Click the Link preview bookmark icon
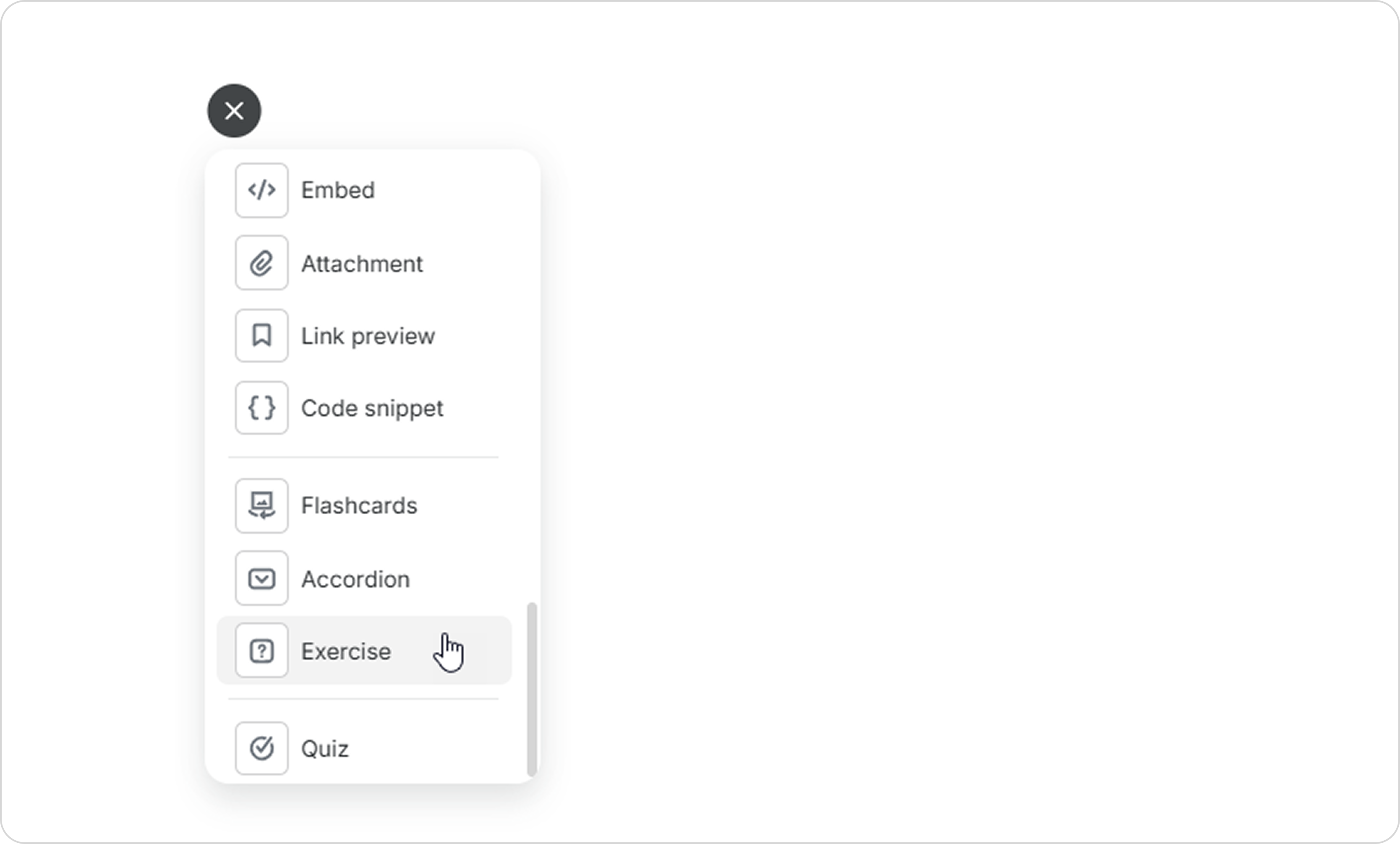This screenshot has height=844, width=1400. [261, 336]
